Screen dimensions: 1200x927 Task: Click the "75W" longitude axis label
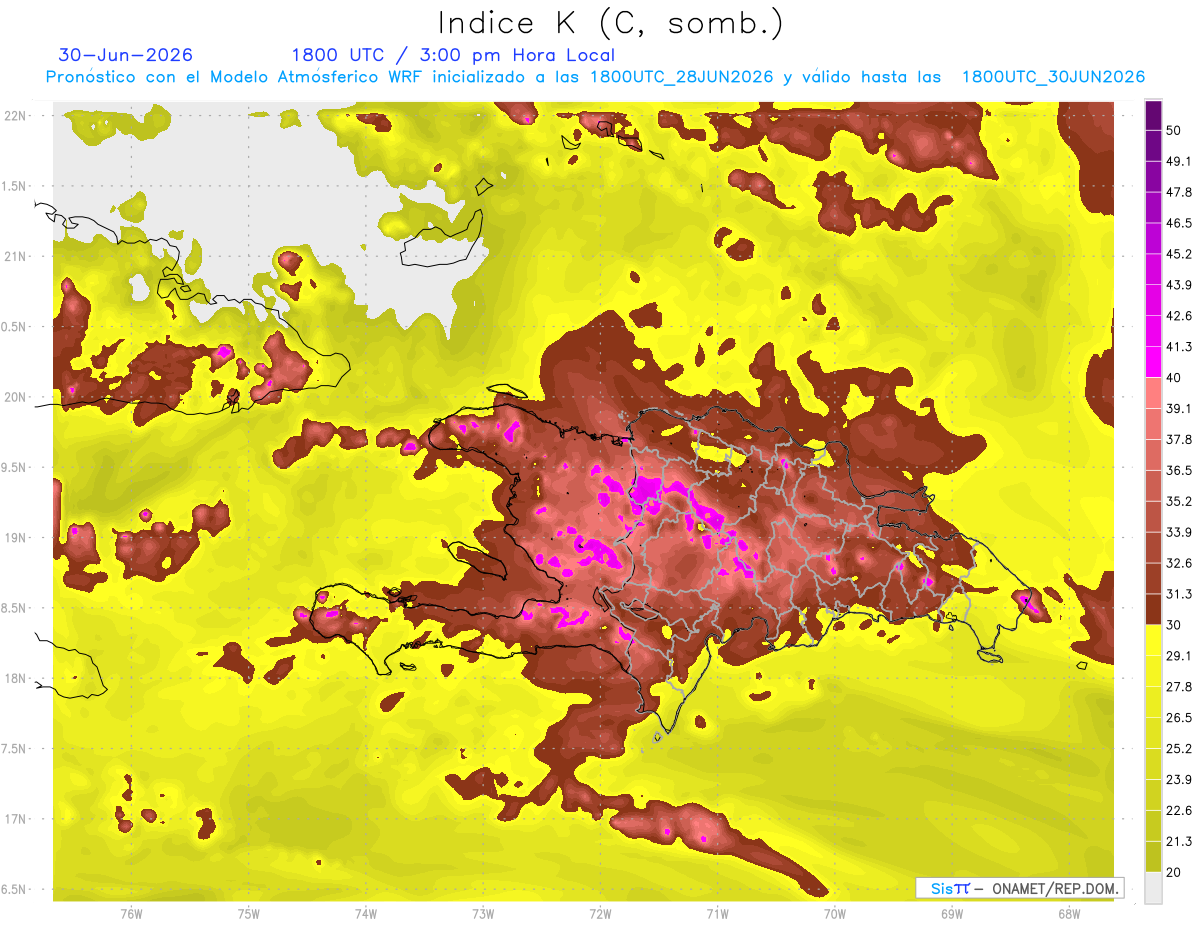click(249, 914)
